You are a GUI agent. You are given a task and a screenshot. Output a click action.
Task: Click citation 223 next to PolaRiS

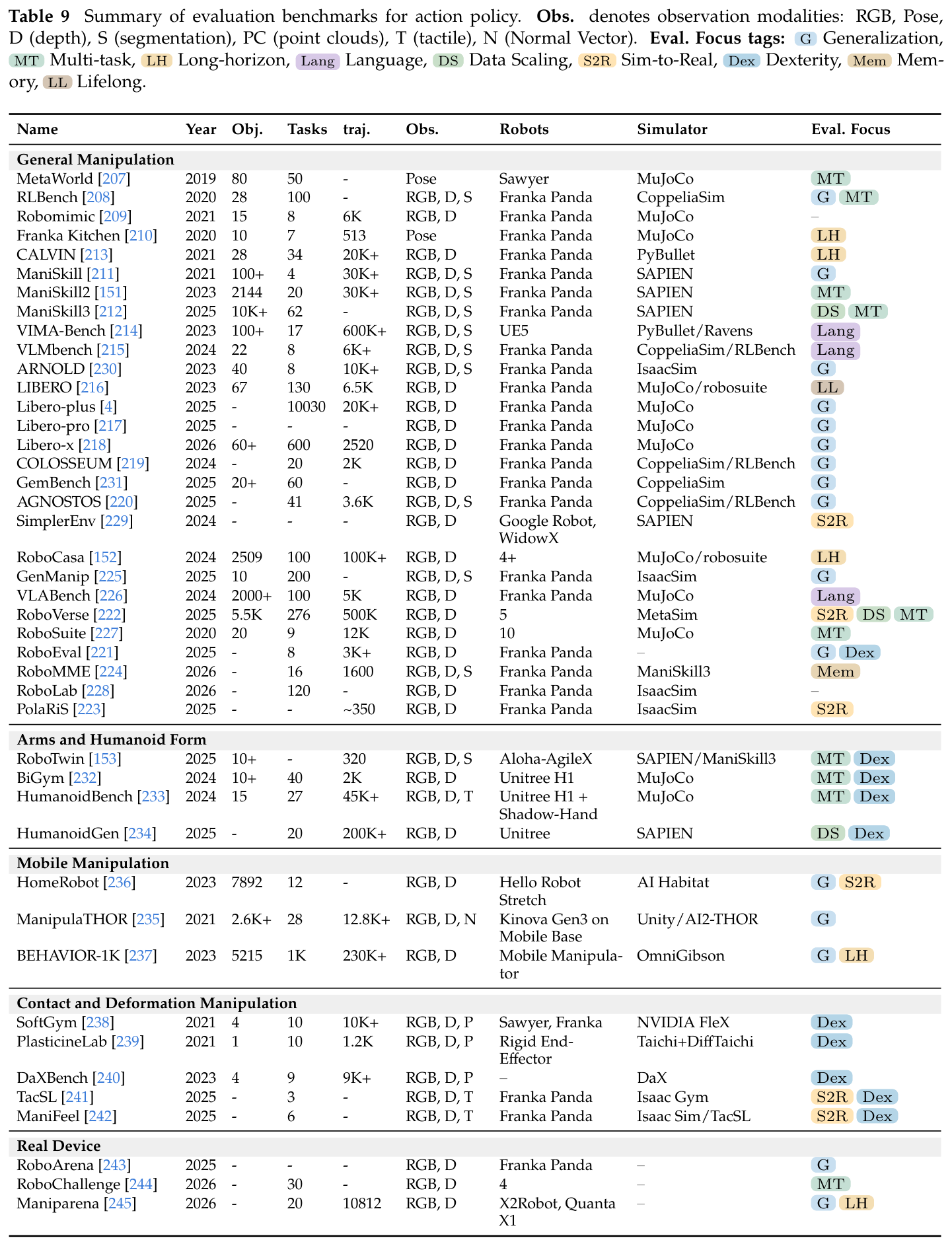[89, 710]
